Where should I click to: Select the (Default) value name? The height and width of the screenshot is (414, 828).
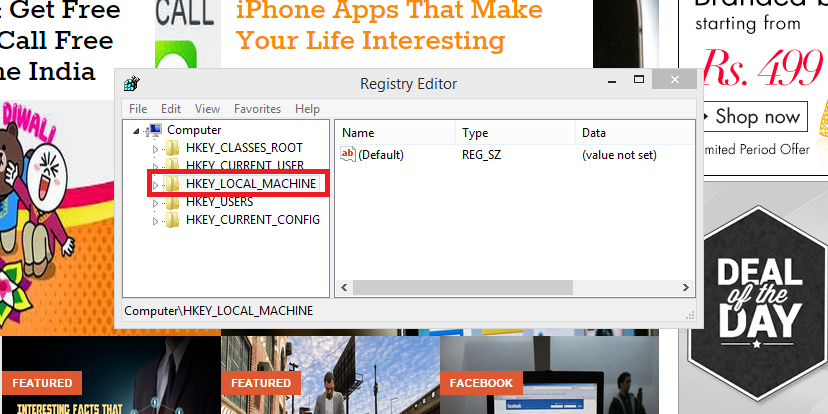pos(381,155)
